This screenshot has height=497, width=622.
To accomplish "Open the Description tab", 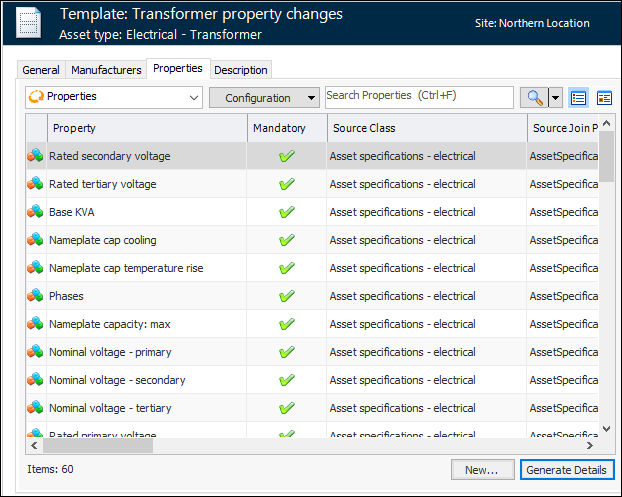I will (x=240, y=70).
